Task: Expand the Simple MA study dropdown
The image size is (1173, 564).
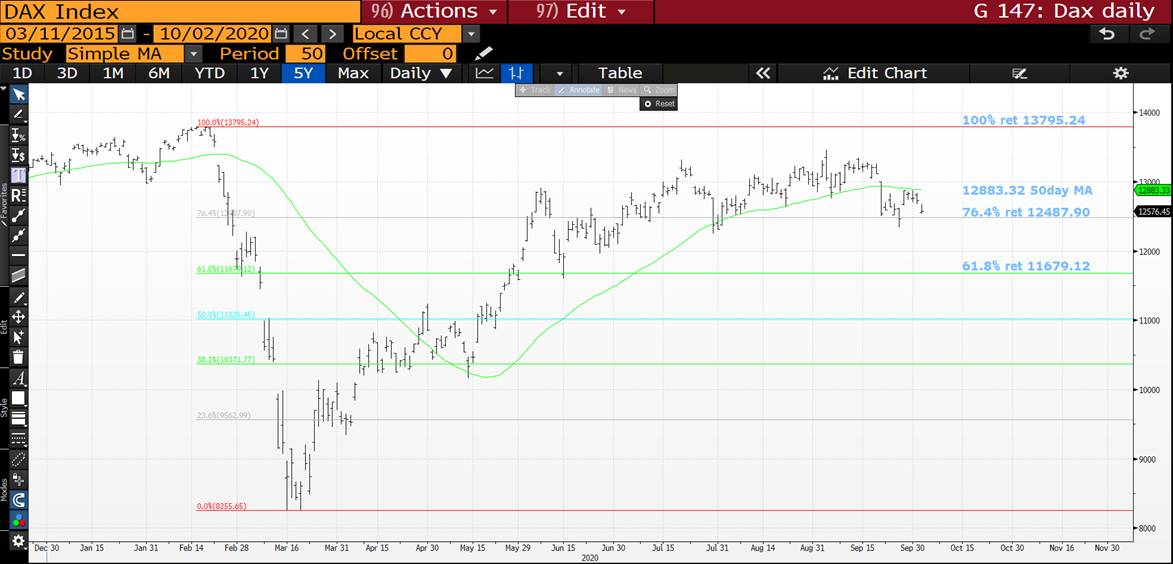Action: (193, 54)
